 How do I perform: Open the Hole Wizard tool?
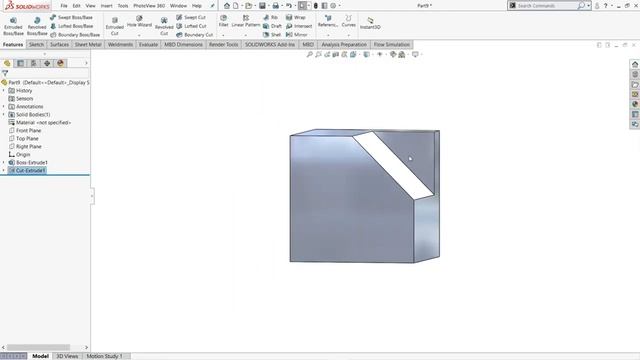tap(139, 22)
